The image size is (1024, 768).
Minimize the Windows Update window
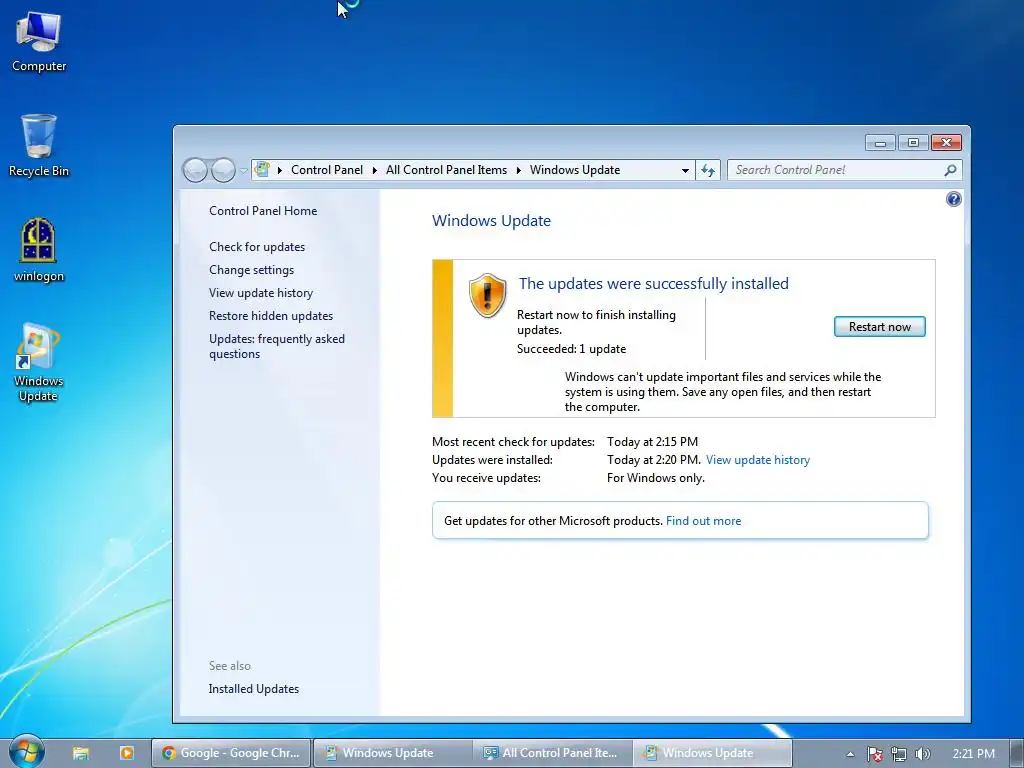[x=880, y=142]
